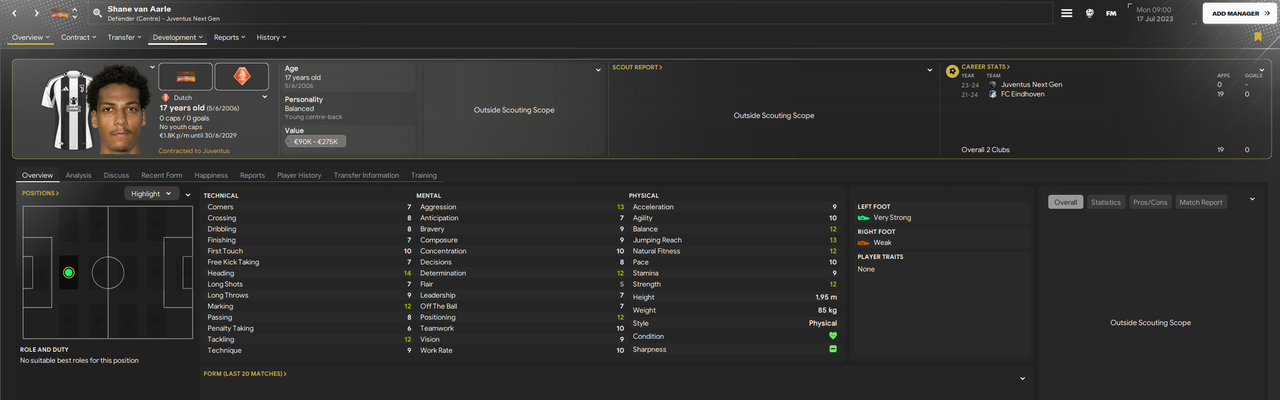Click the orange right foot icon

(864, 242)
